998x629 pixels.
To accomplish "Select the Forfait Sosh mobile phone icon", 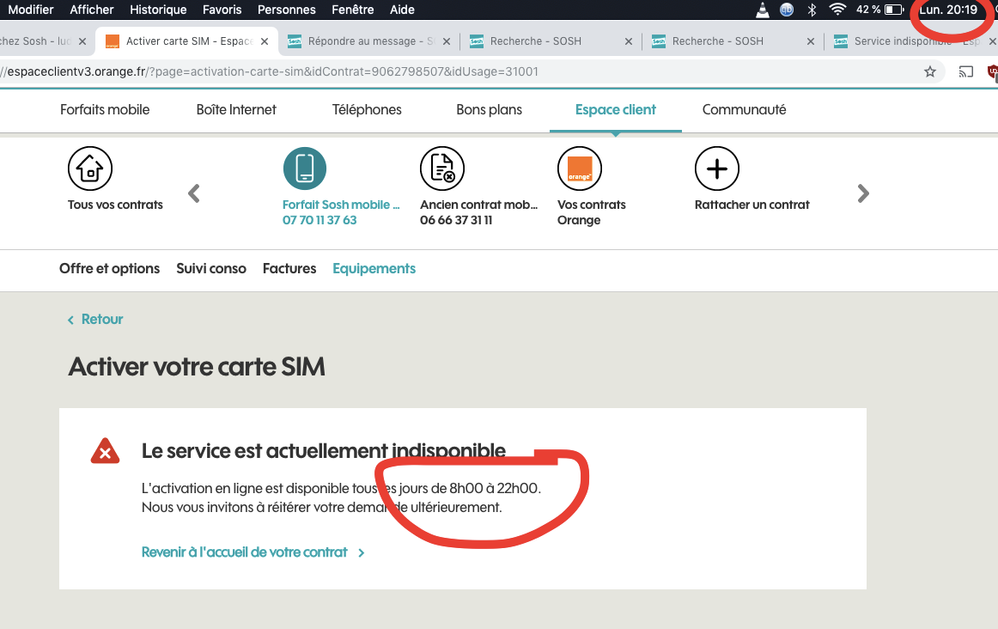I will click(x=305, y=168).
